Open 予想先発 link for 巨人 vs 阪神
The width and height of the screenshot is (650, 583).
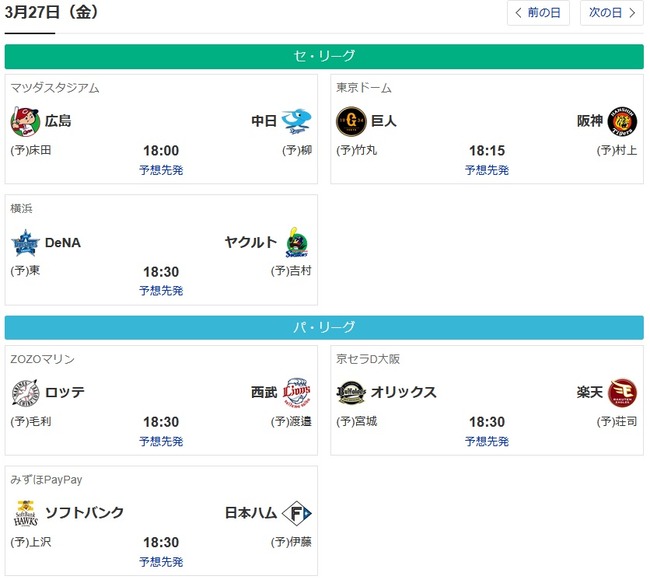pyautogui.click(x=487, y=170)
